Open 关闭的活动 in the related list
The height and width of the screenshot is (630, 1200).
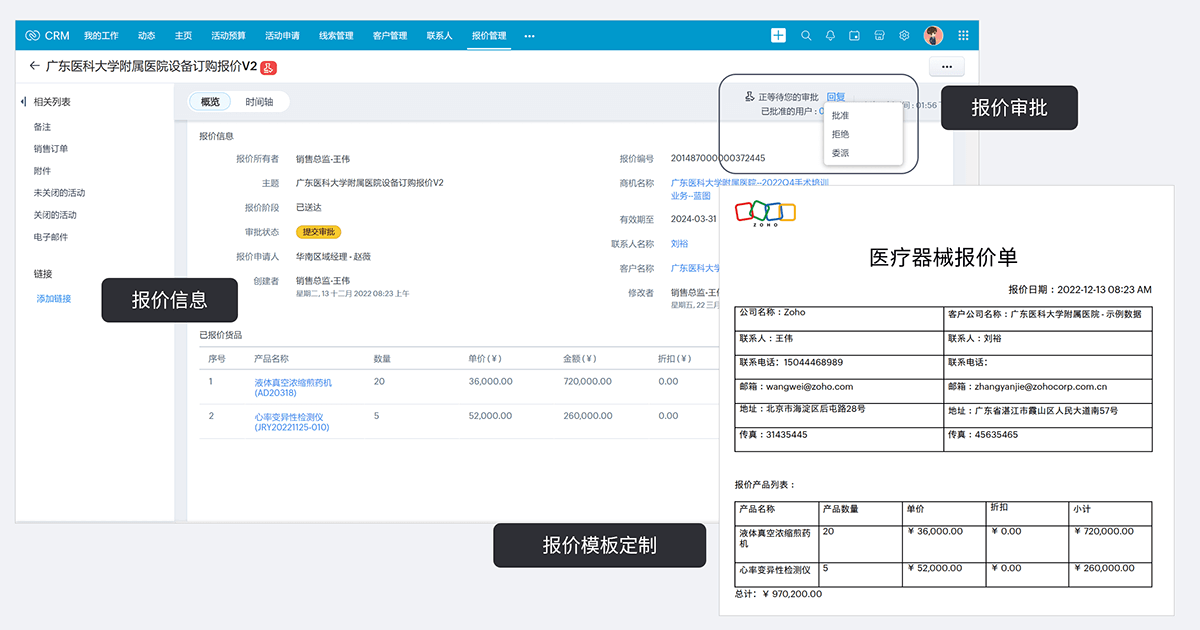[x=55, y=215]
